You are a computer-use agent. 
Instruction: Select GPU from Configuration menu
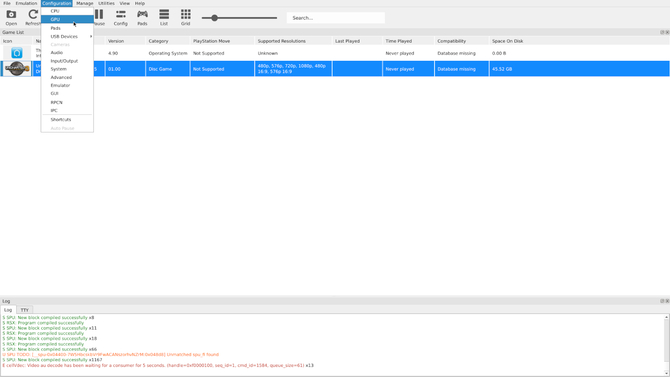point(67,19)
